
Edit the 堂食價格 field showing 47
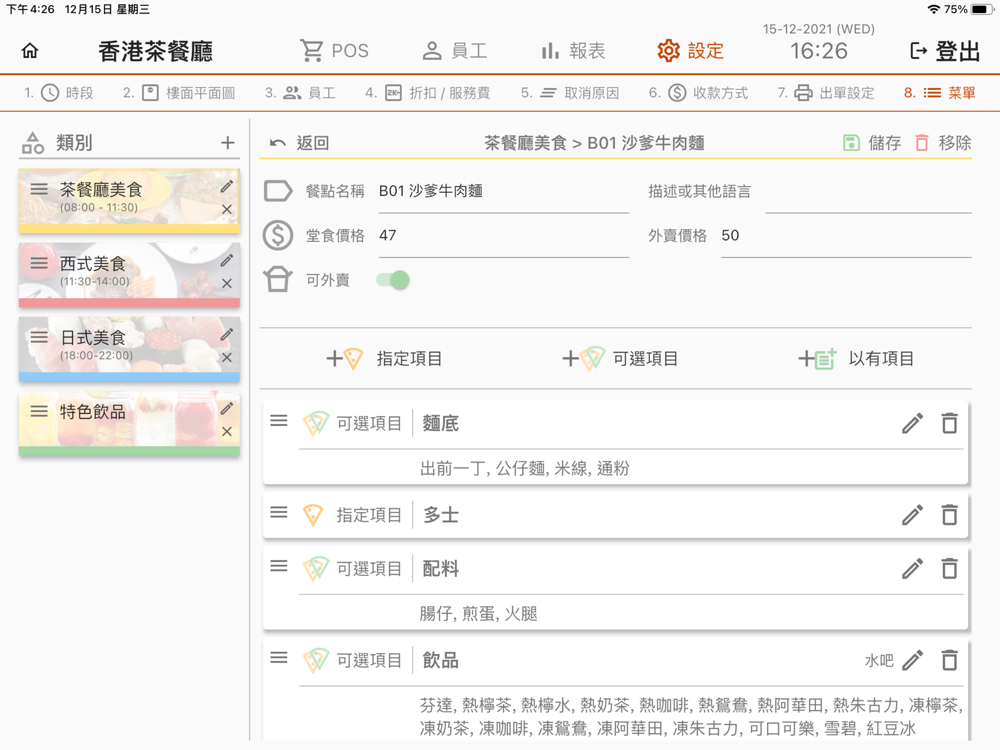tap(503, 235)
